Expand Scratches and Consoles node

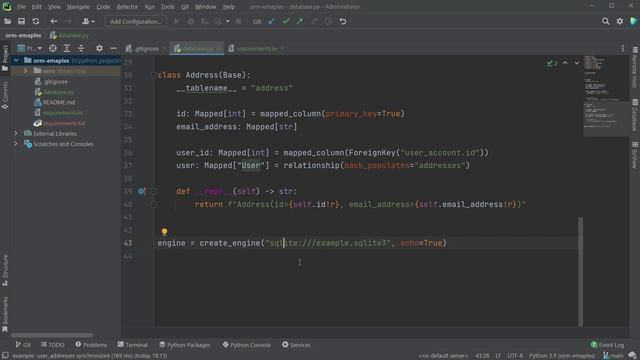point(16,144)
